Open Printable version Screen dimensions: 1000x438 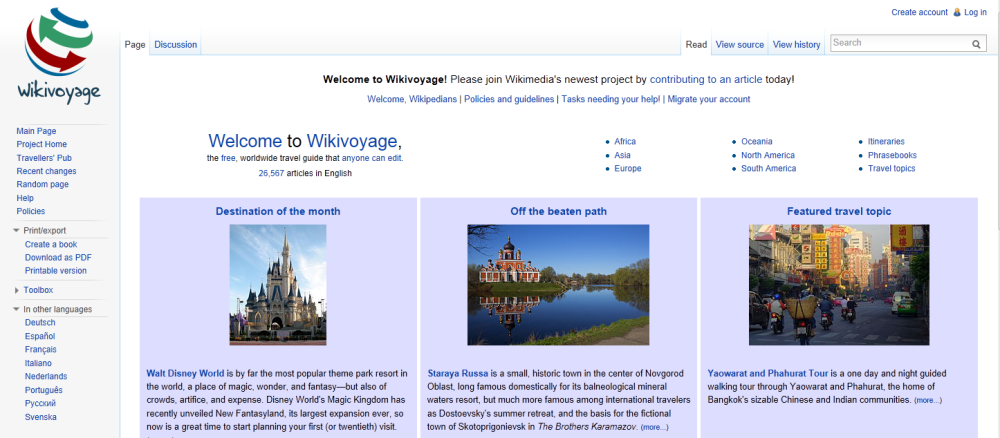click(x=55, y=271)
